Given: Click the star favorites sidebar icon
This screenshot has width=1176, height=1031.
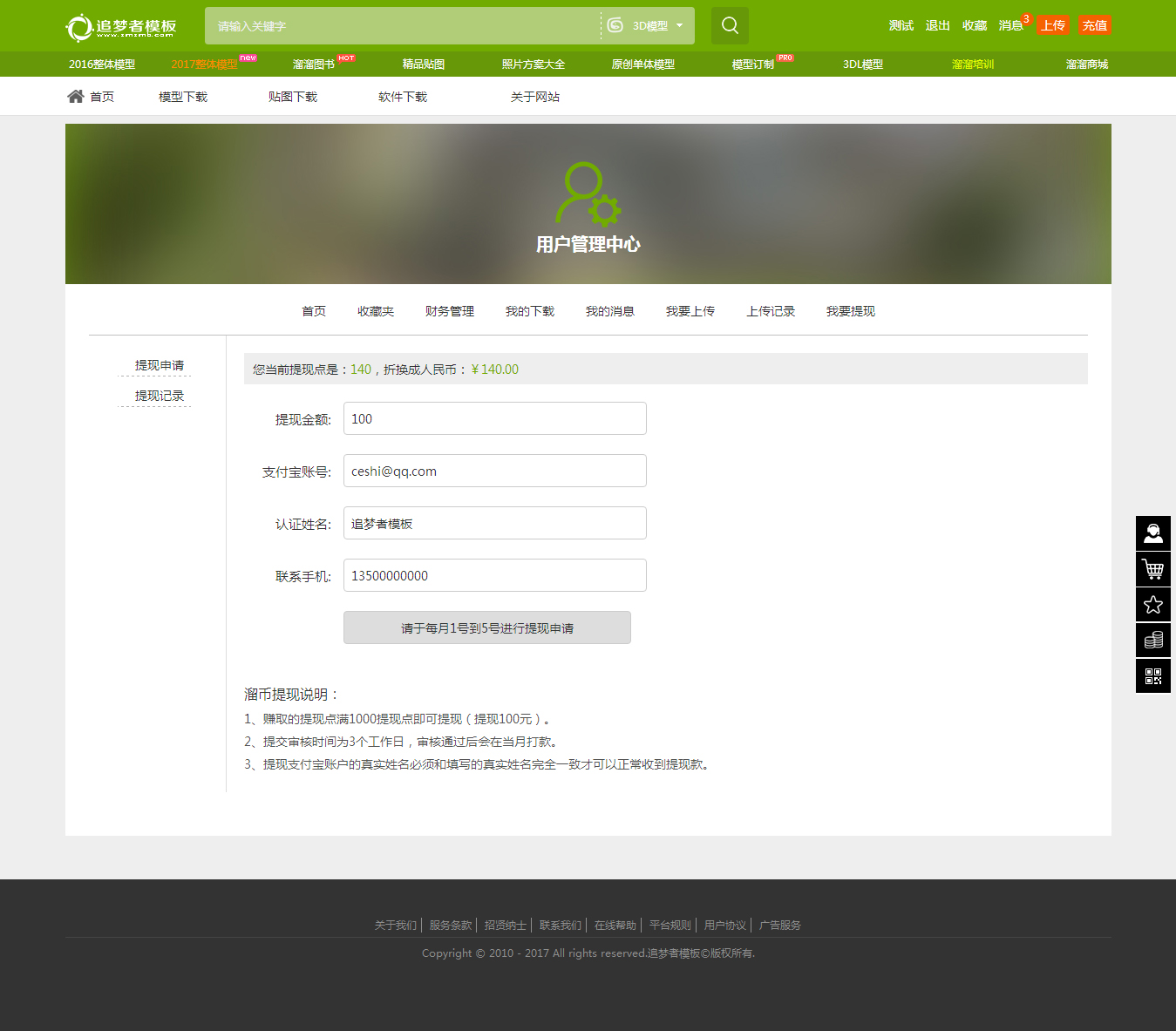Looking at the screenshot, I should click(x=1152, y=605).
